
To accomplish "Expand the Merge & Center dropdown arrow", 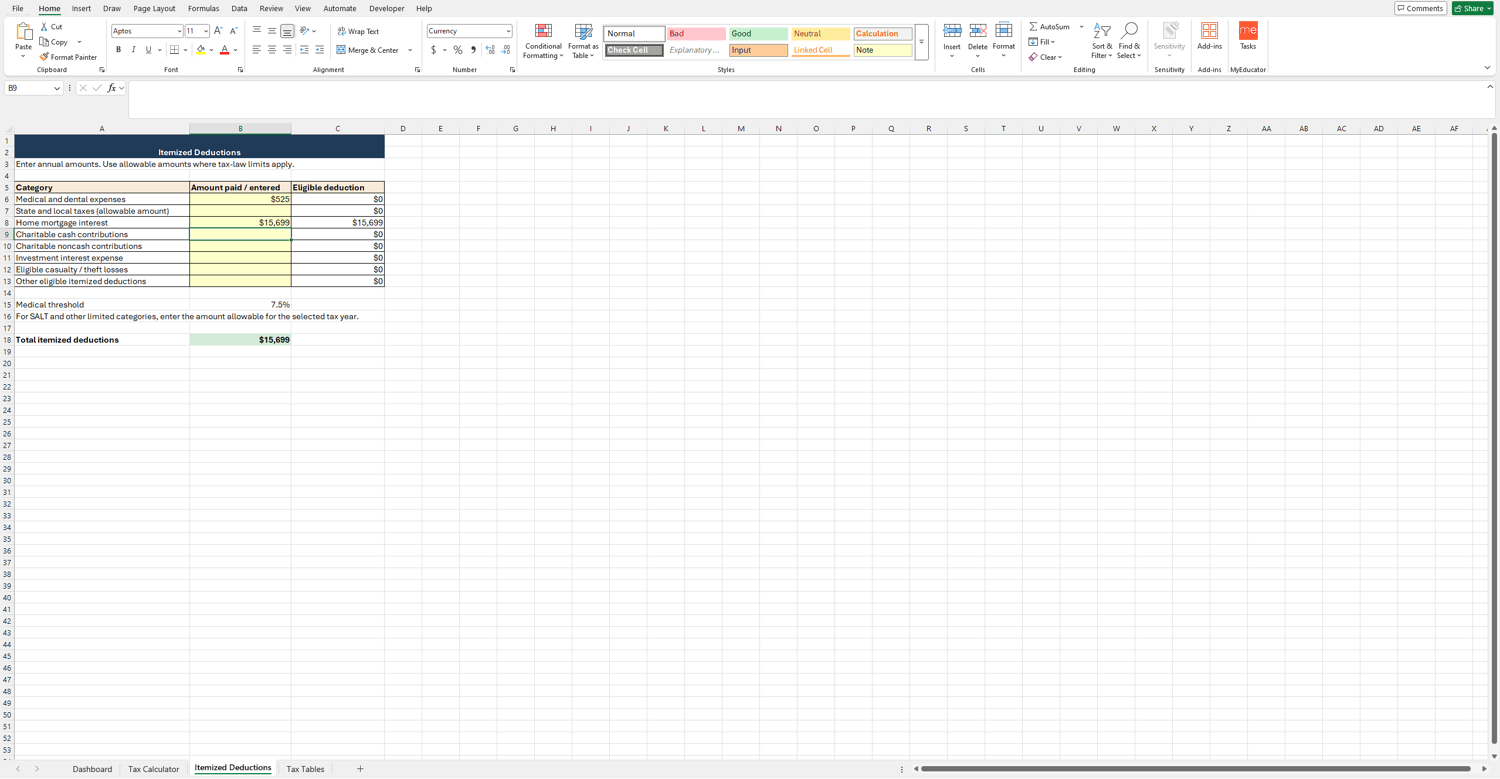I will (410, 50).
